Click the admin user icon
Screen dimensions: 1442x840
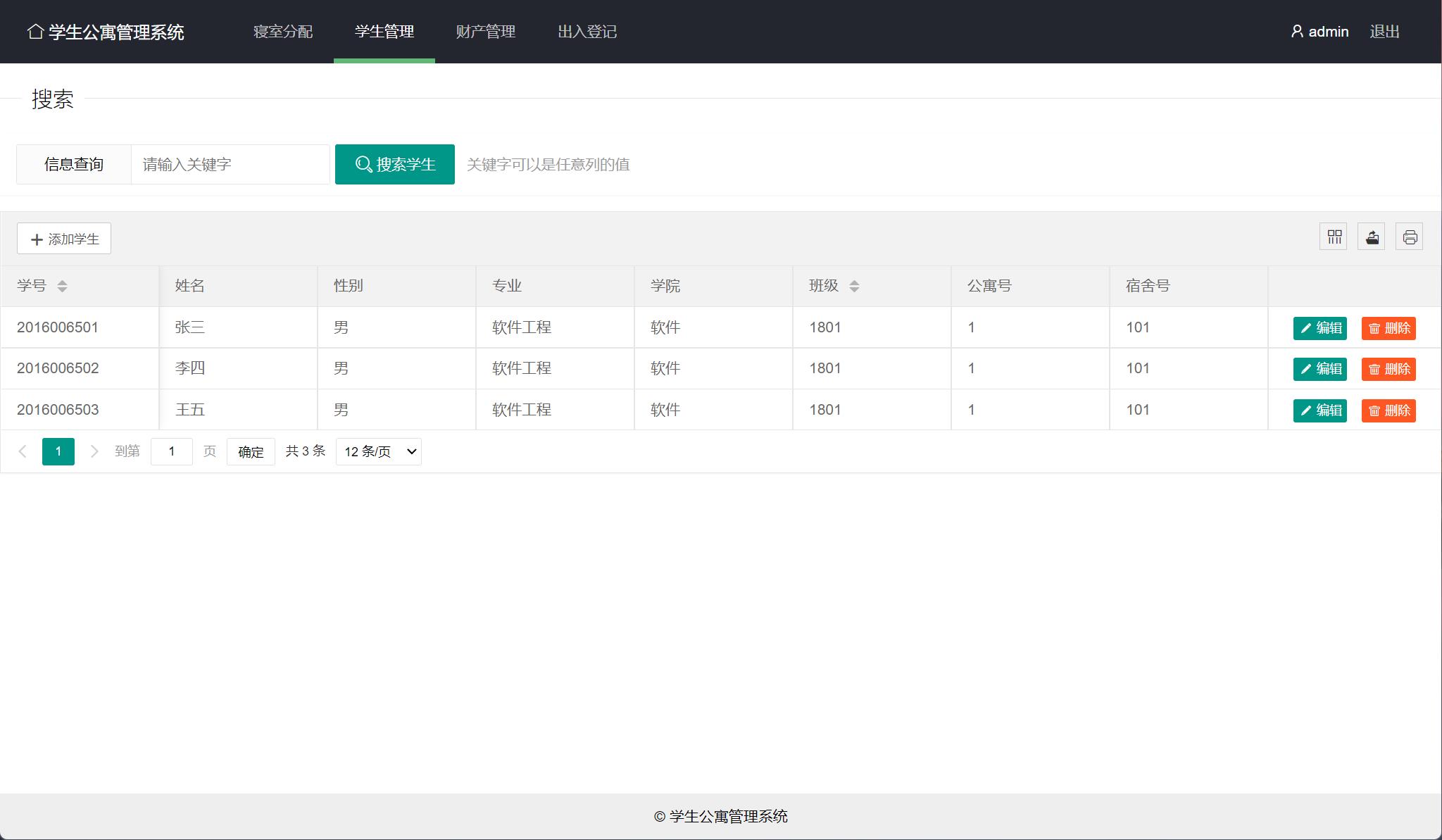coord(1297,32)
